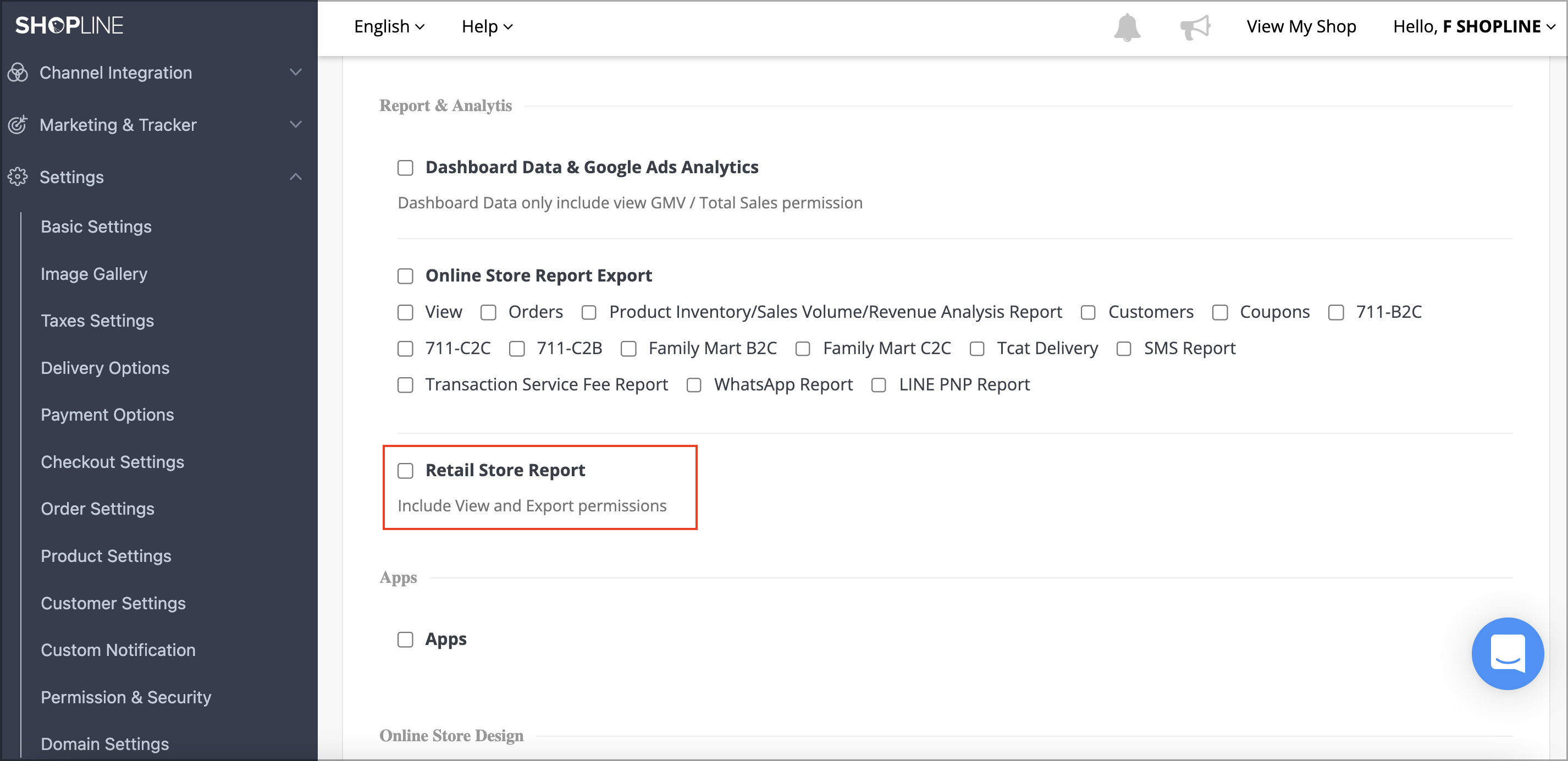The width and height of the screenshot is (1568, 761).
Task: Open the Help dropdown
Action: point(487,26)
